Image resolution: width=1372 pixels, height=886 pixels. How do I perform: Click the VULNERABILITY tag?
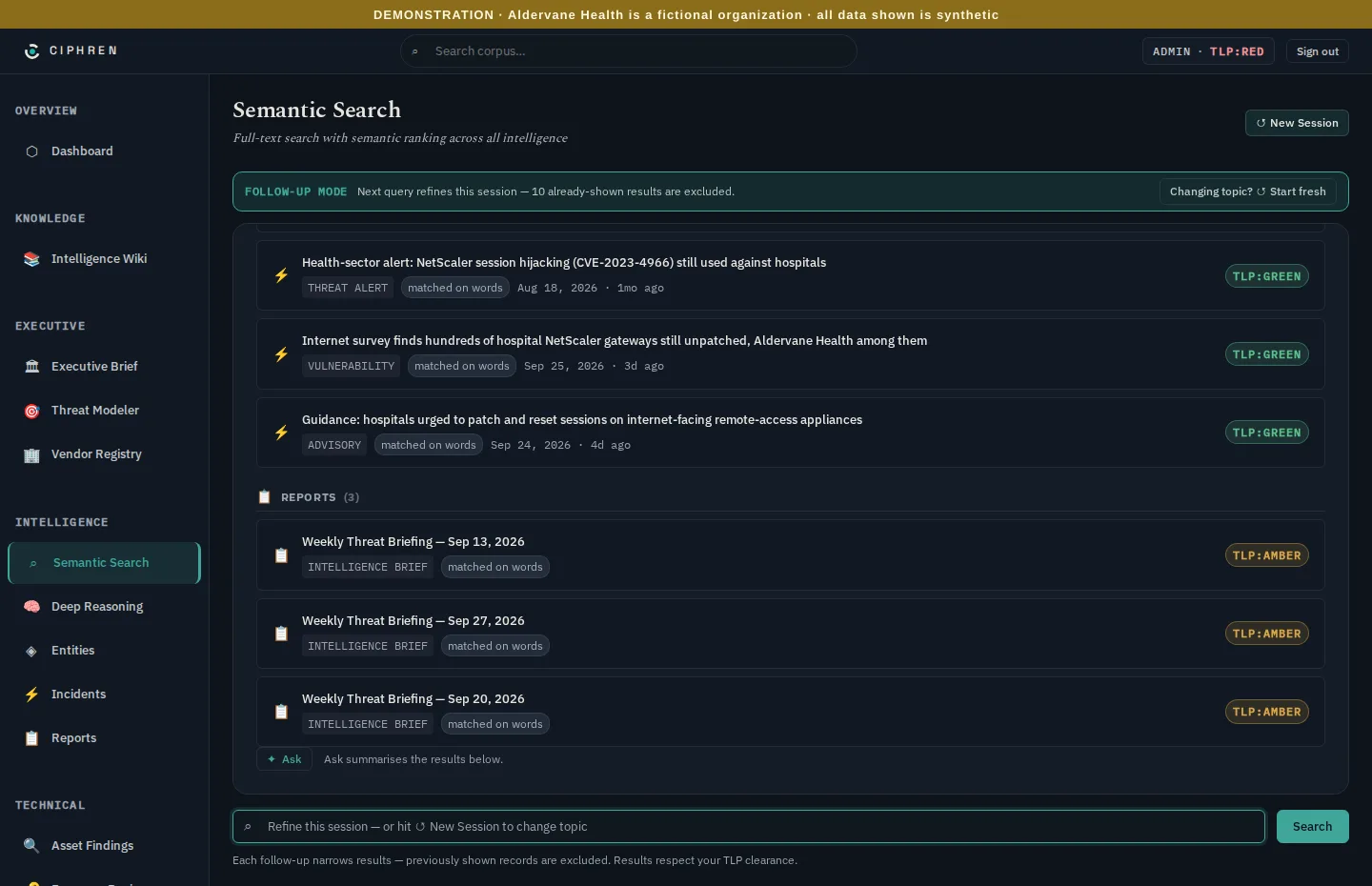coord(351,366)
